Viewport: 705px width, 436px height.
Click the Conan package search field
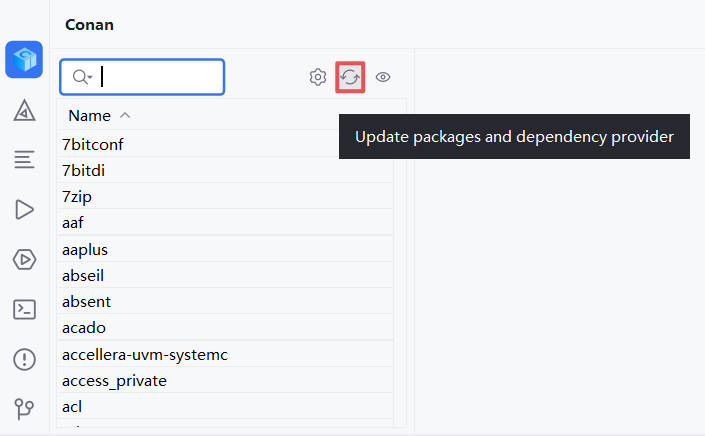point(160,77)
